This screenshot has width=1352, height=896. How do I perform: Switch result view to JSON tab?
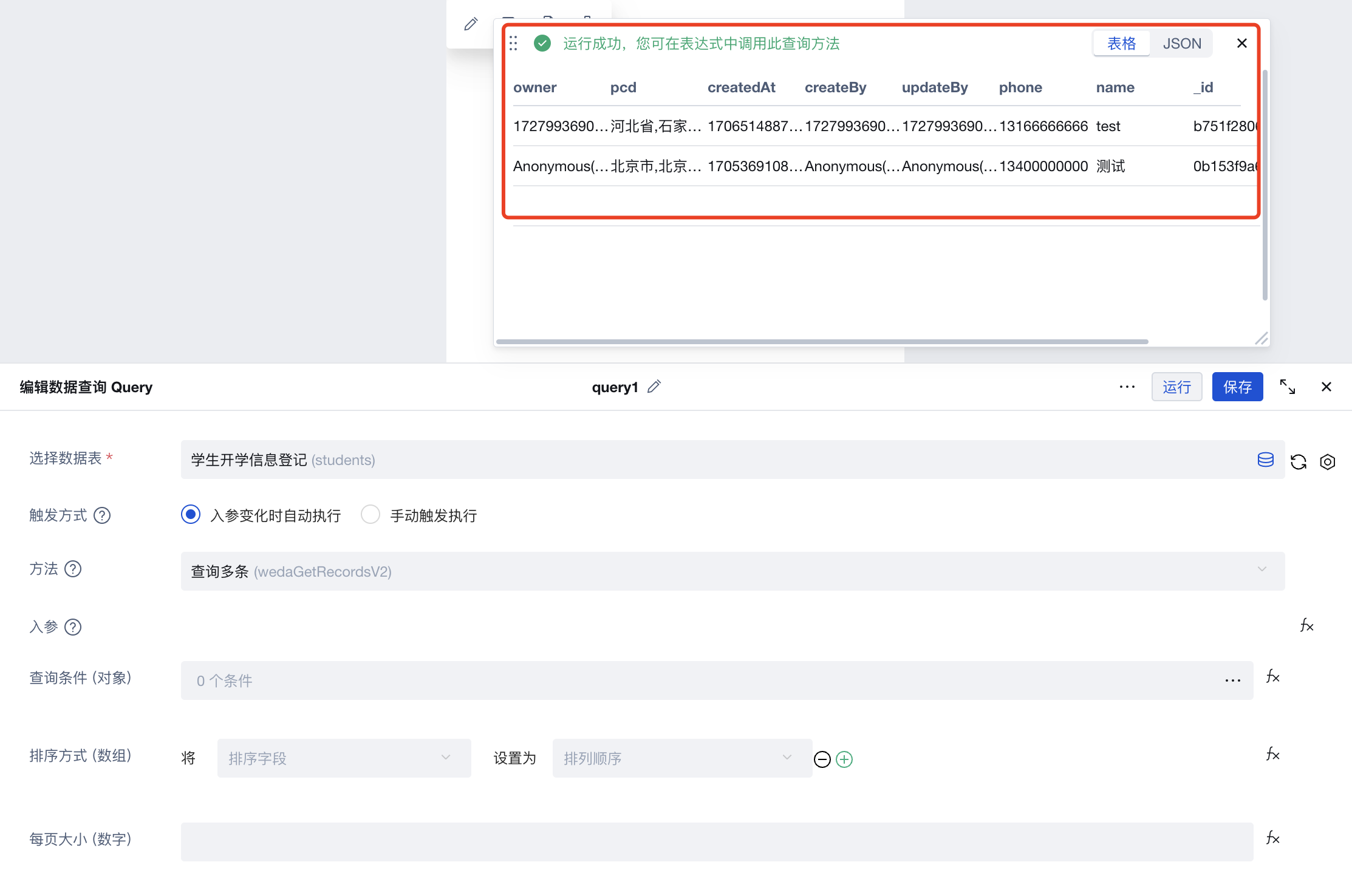tap(1182, 43)
